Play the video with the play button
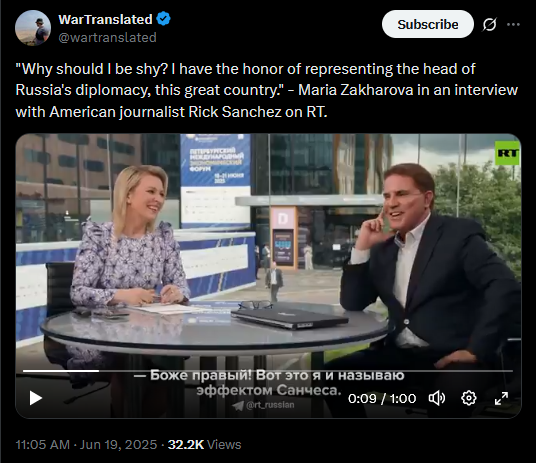Image resolution: width=536 pixels, height=463 pixels. [x=36, y=398]
